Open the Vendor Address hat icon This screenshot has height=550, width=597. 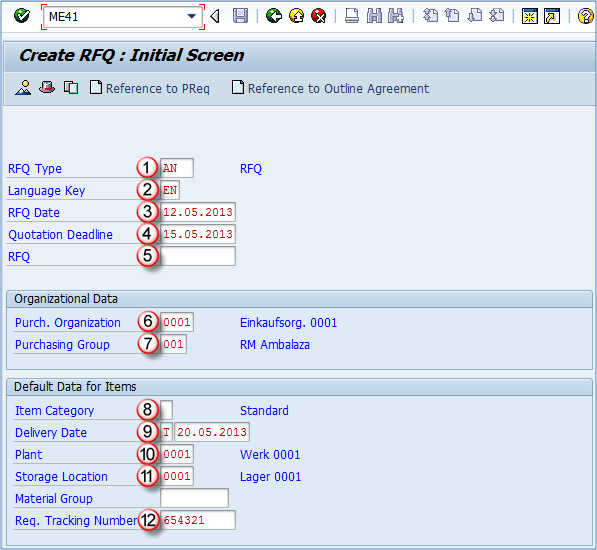click(47, 88)
